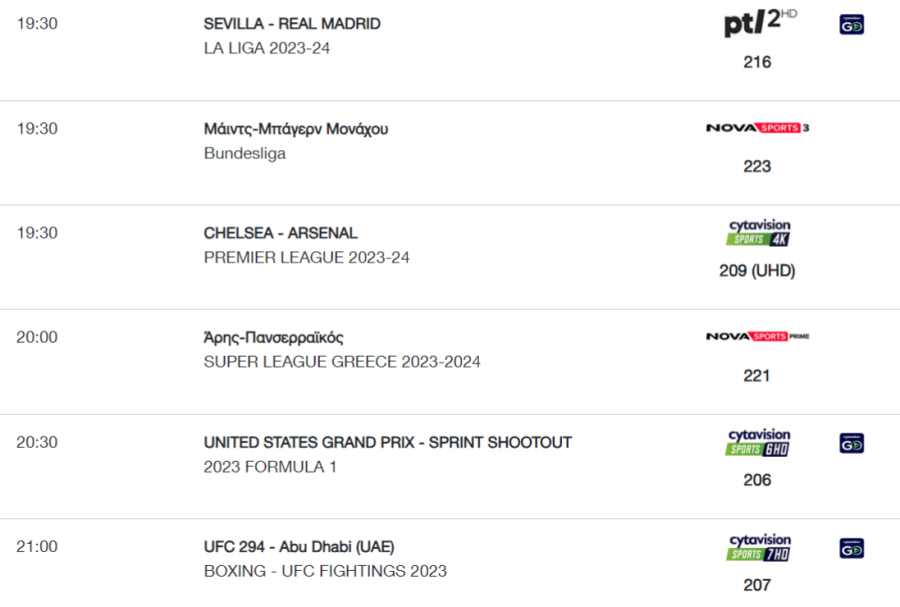Open the Άρης-Πανσερραϊκός match listing

pos(273,337)
